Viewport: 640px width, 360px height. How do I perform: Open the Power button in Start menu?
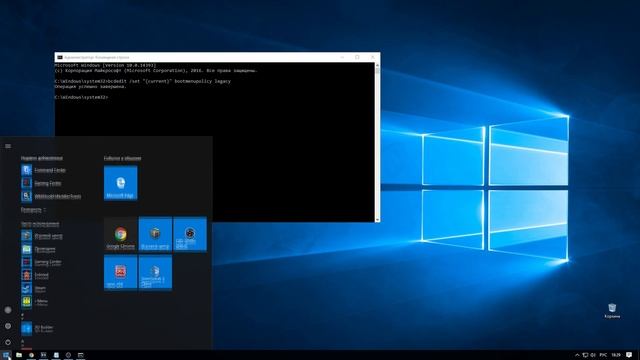click(8, 342)
